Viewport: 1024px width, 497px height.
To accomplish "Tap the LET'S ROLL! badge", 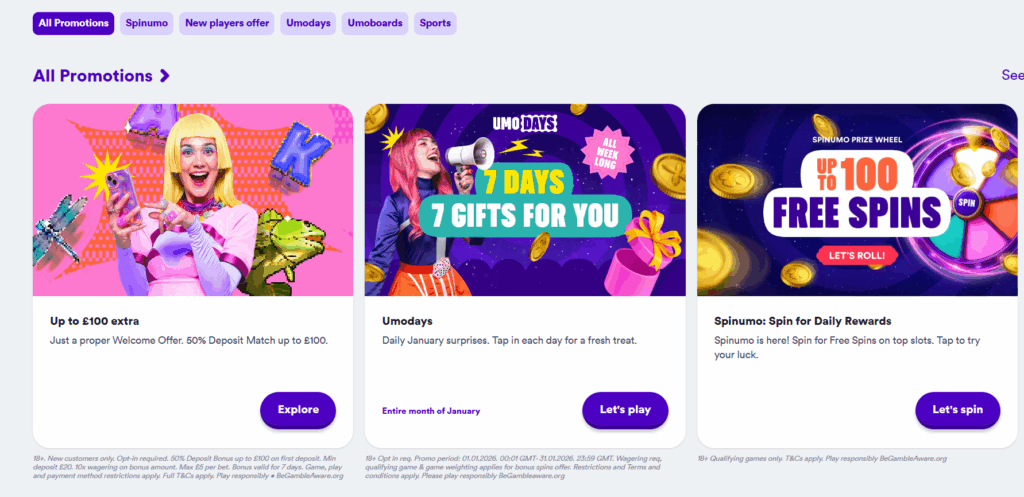I will pyautogui.click(x=857, y=255).
